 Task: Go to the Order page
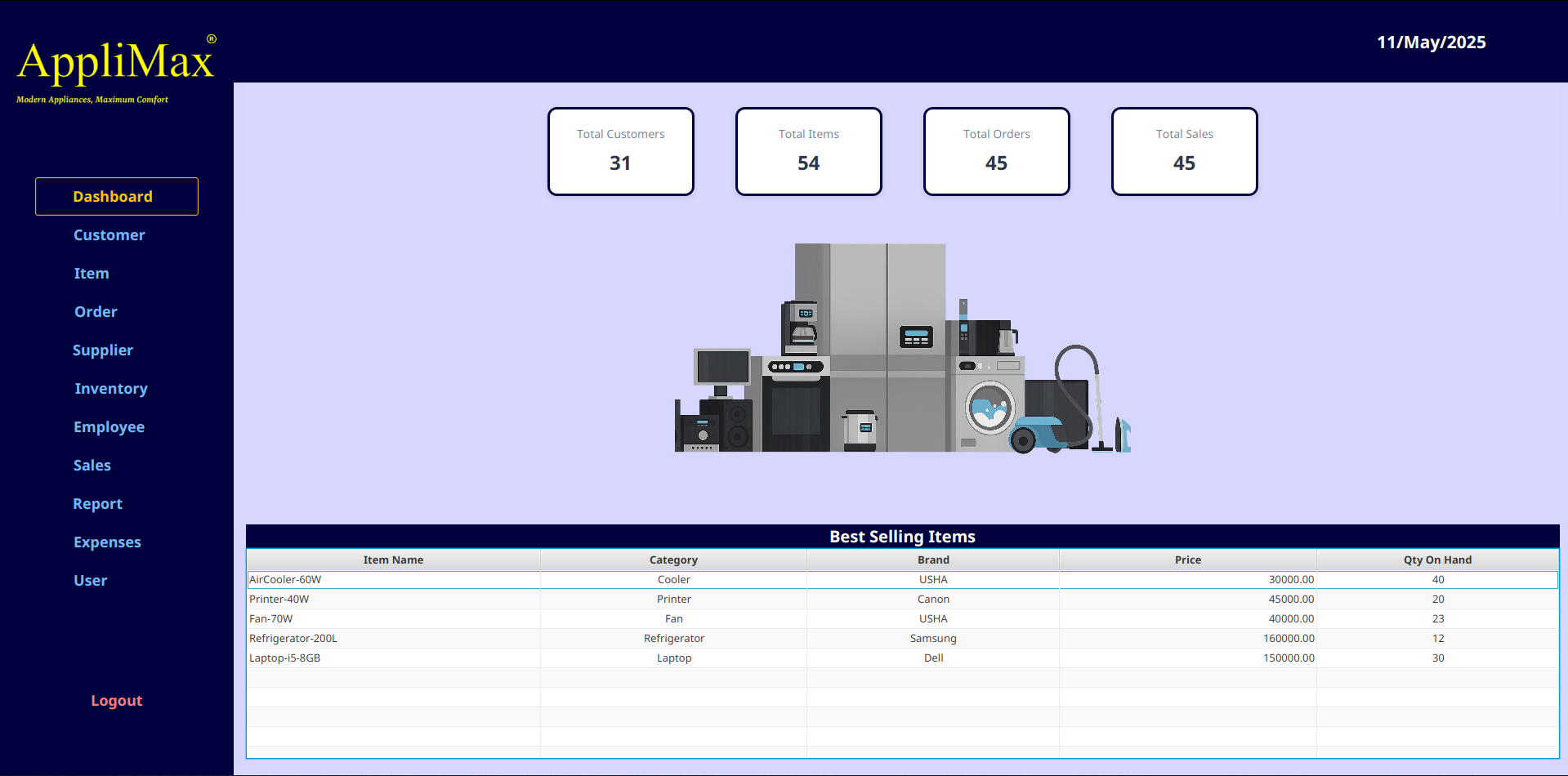(x=95, y=311)
